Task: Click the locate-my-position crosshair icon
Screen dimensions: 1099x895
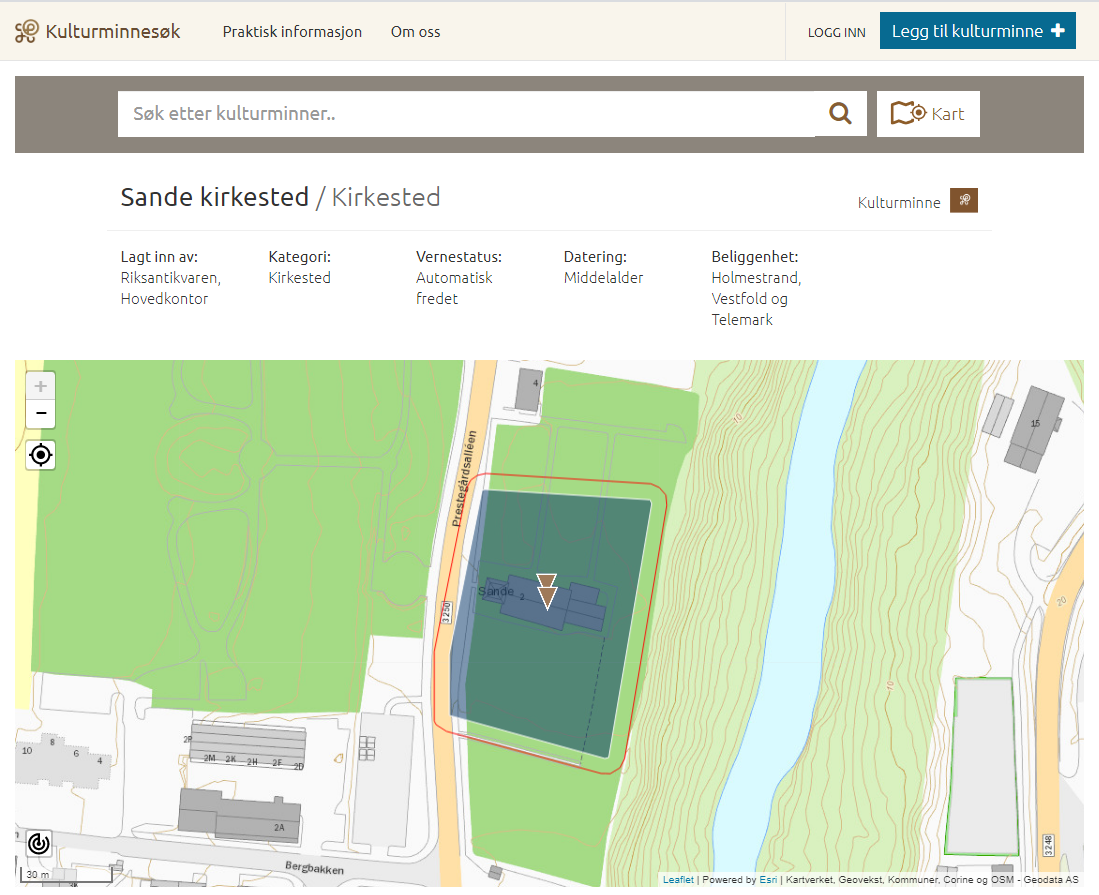Action: click(41, 455)
